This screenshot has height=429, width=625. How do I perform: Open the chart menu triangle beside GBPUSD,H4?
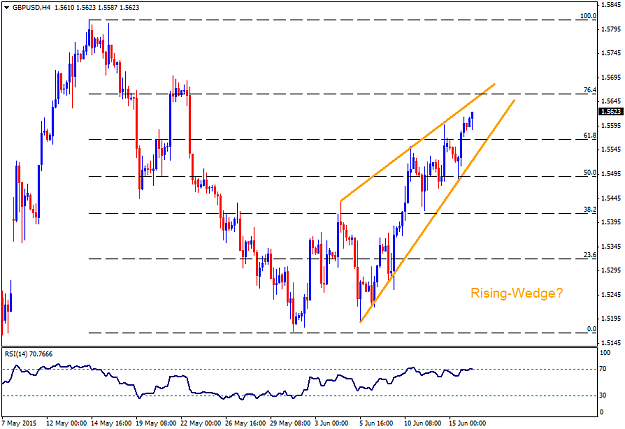[x=7, y=8]
